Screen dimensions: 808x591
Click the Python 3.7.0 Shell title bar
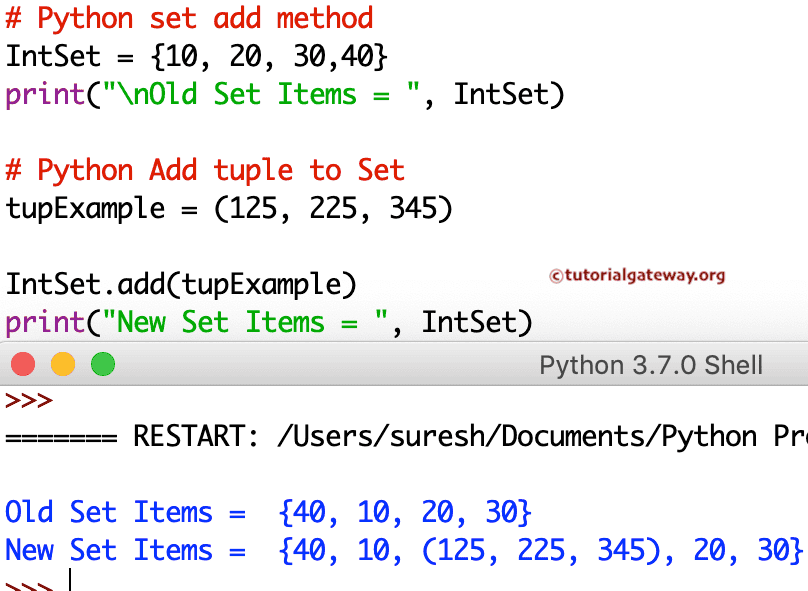651,364
